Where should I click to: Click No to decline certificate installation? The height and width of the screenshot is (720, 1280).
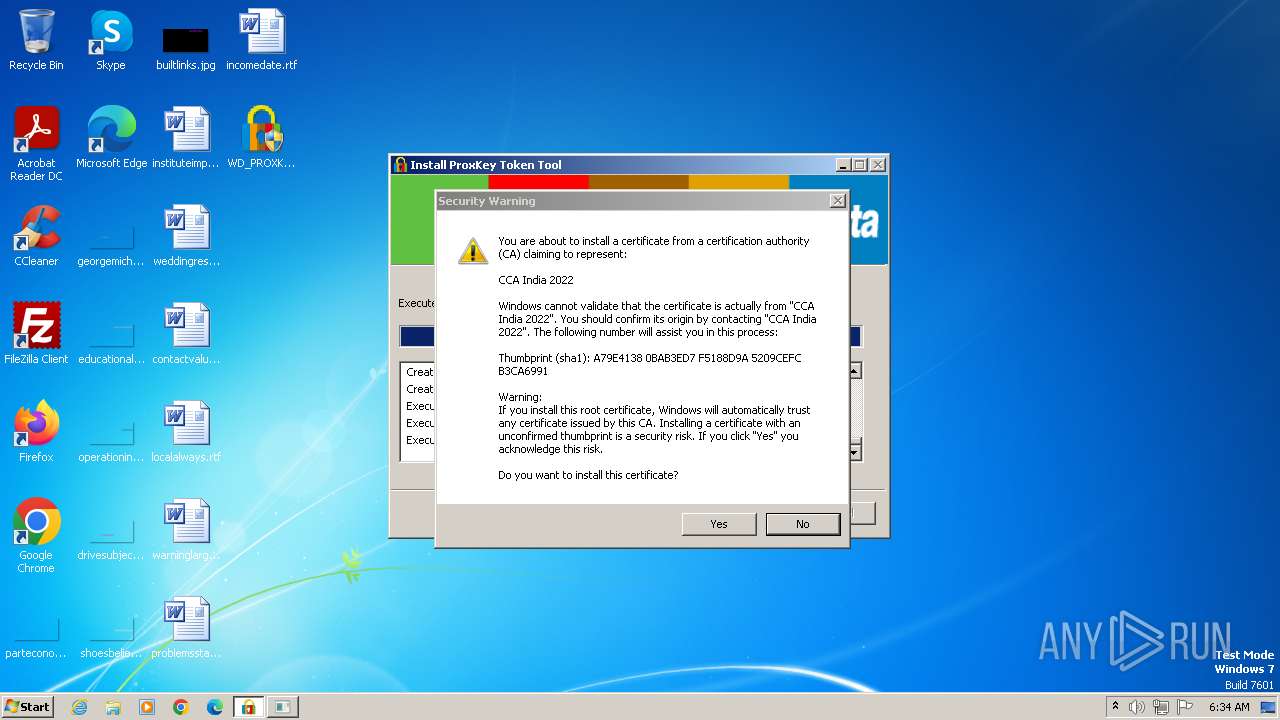[803, 524]
